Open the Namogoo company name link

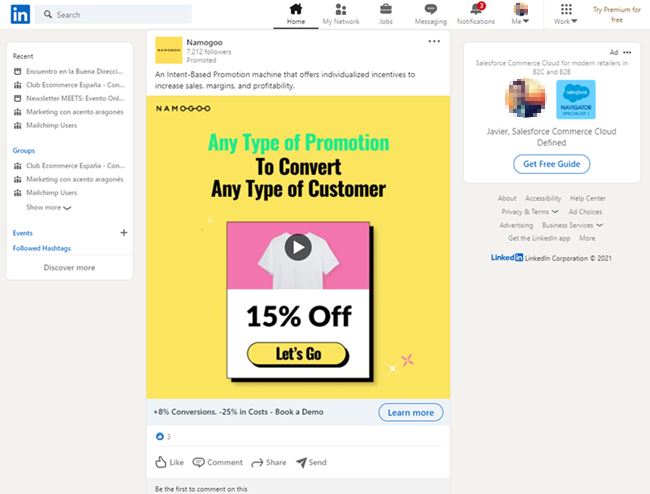click(204, 42)
